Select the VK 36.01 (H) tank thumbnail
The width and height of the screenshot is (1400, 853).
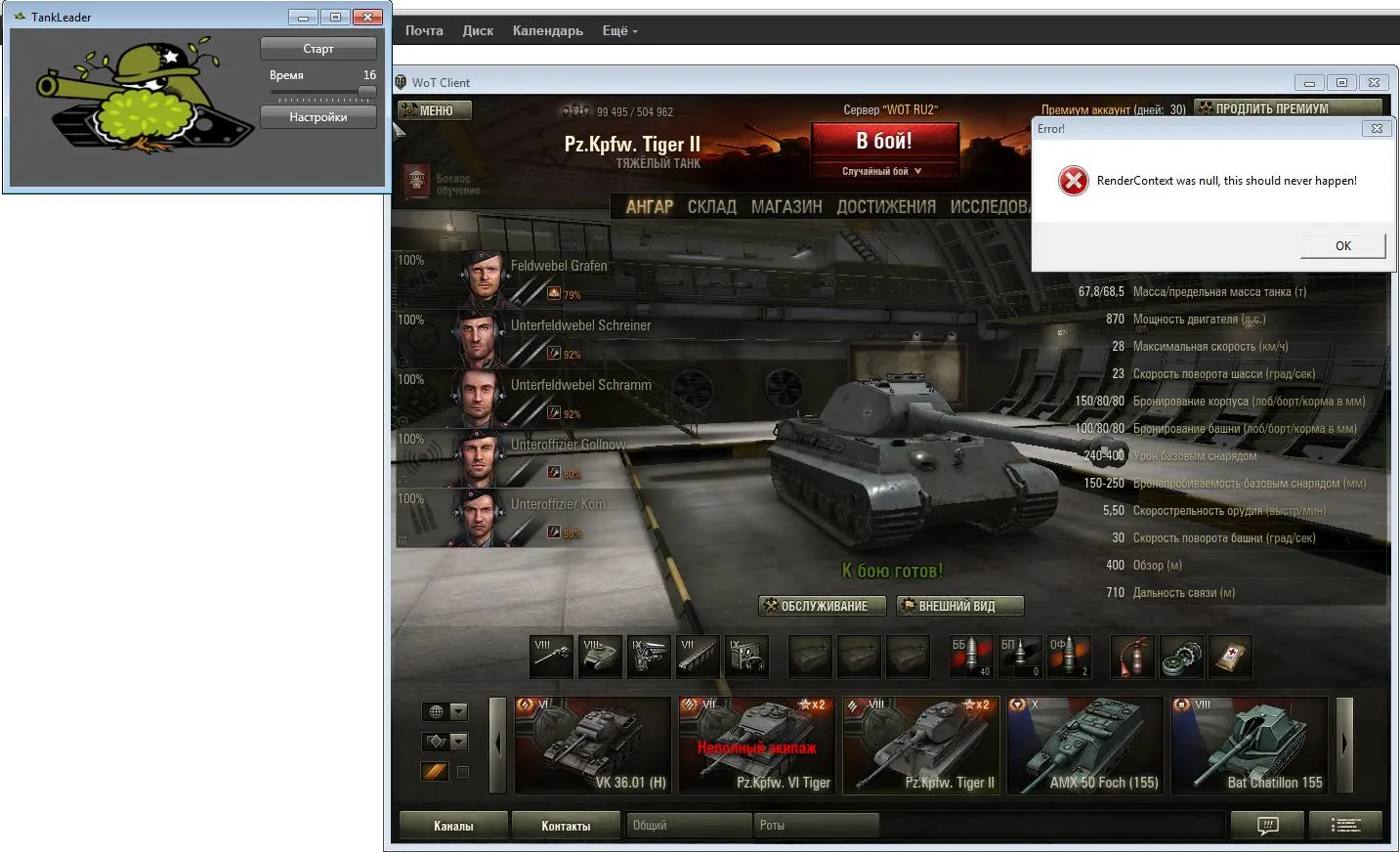coord(593,745)
